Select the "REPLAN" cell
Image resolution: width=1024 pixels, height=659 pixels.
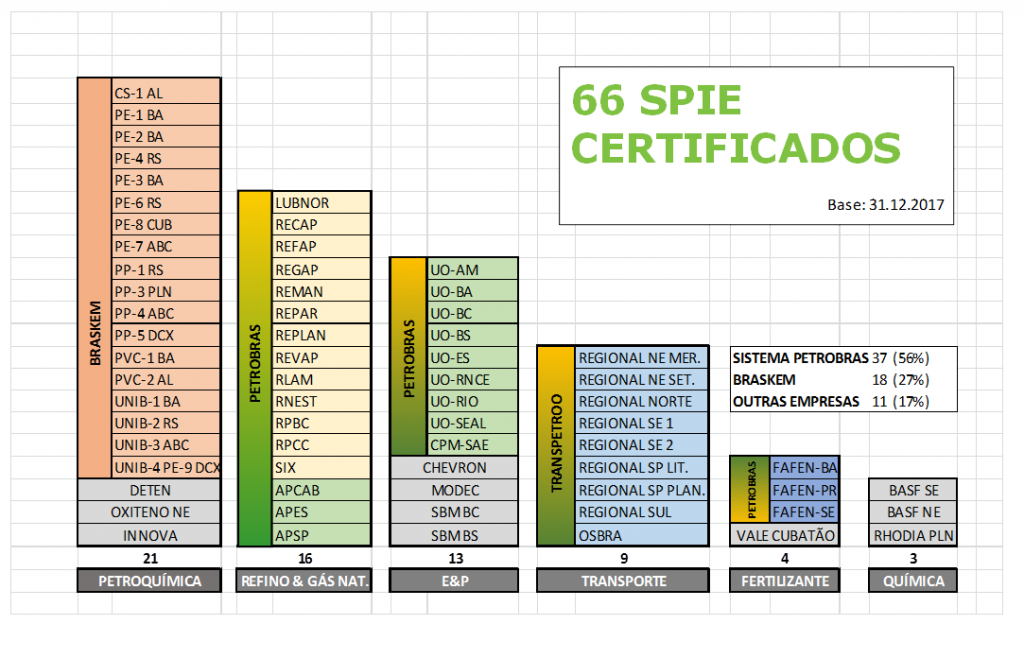(321, 336)
